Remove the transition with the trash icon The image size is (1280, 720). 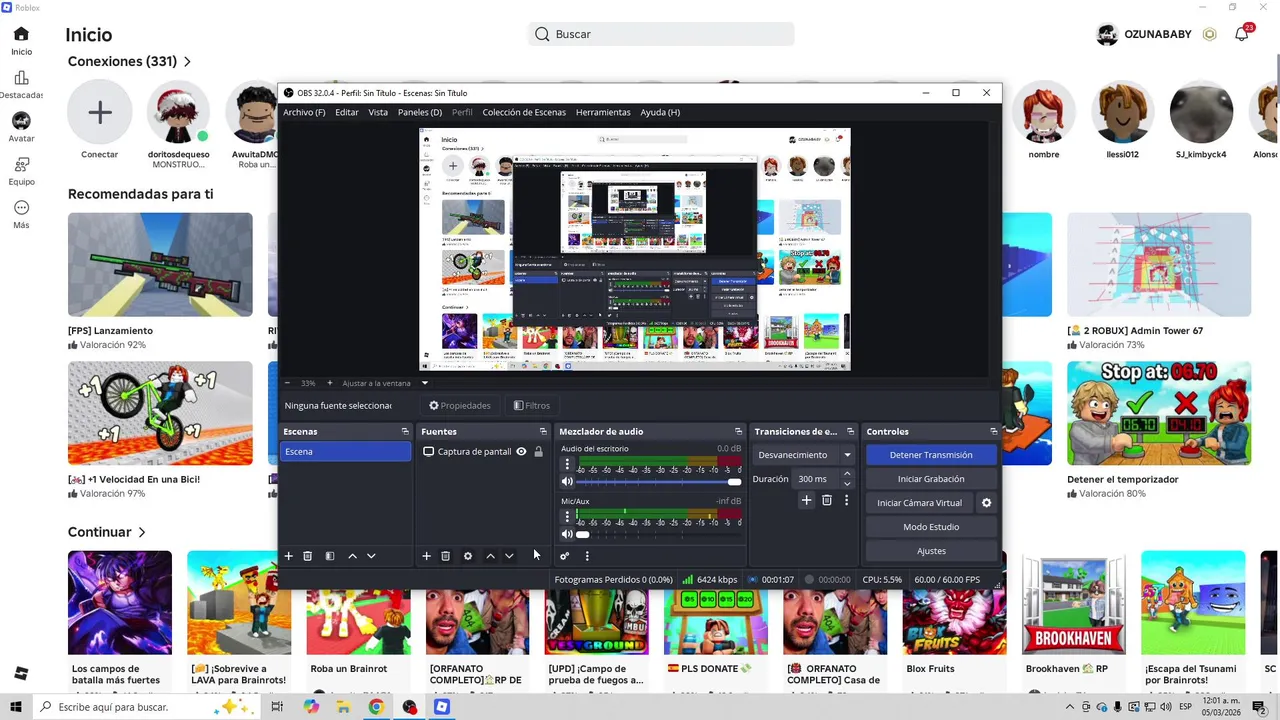point(827,500)
